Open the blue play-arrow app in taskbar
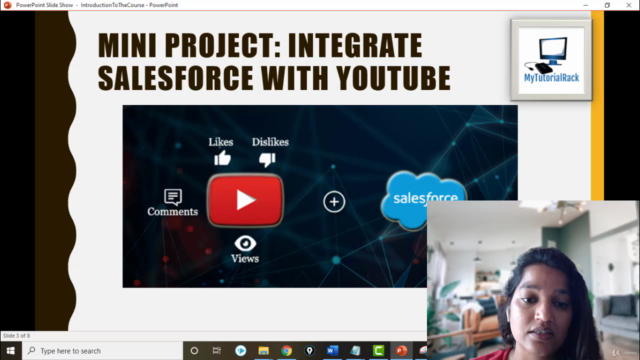Screen dimensions: 640x360 coord(240,351)
